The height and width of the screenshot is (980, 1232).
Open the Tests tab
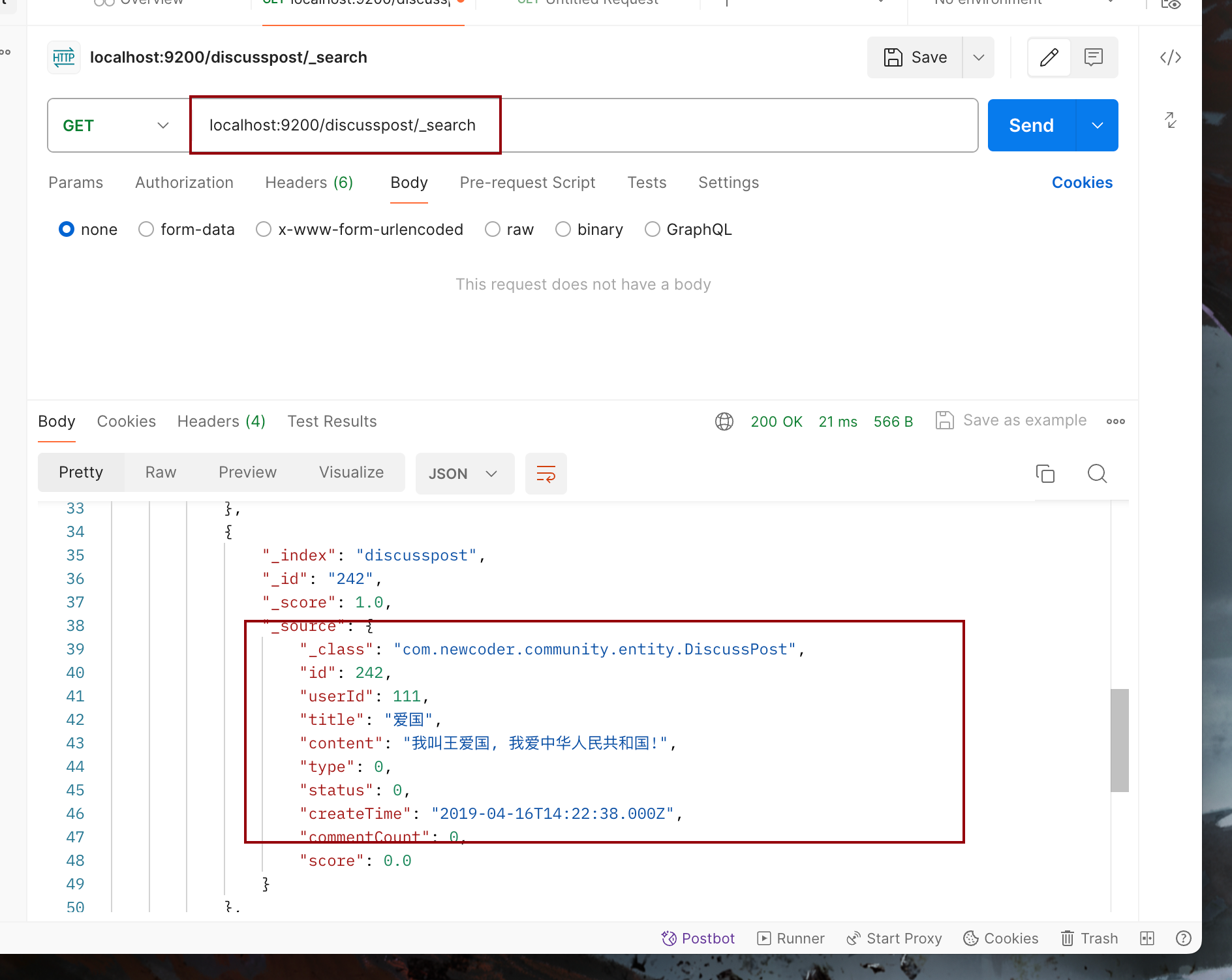point(647,183)
